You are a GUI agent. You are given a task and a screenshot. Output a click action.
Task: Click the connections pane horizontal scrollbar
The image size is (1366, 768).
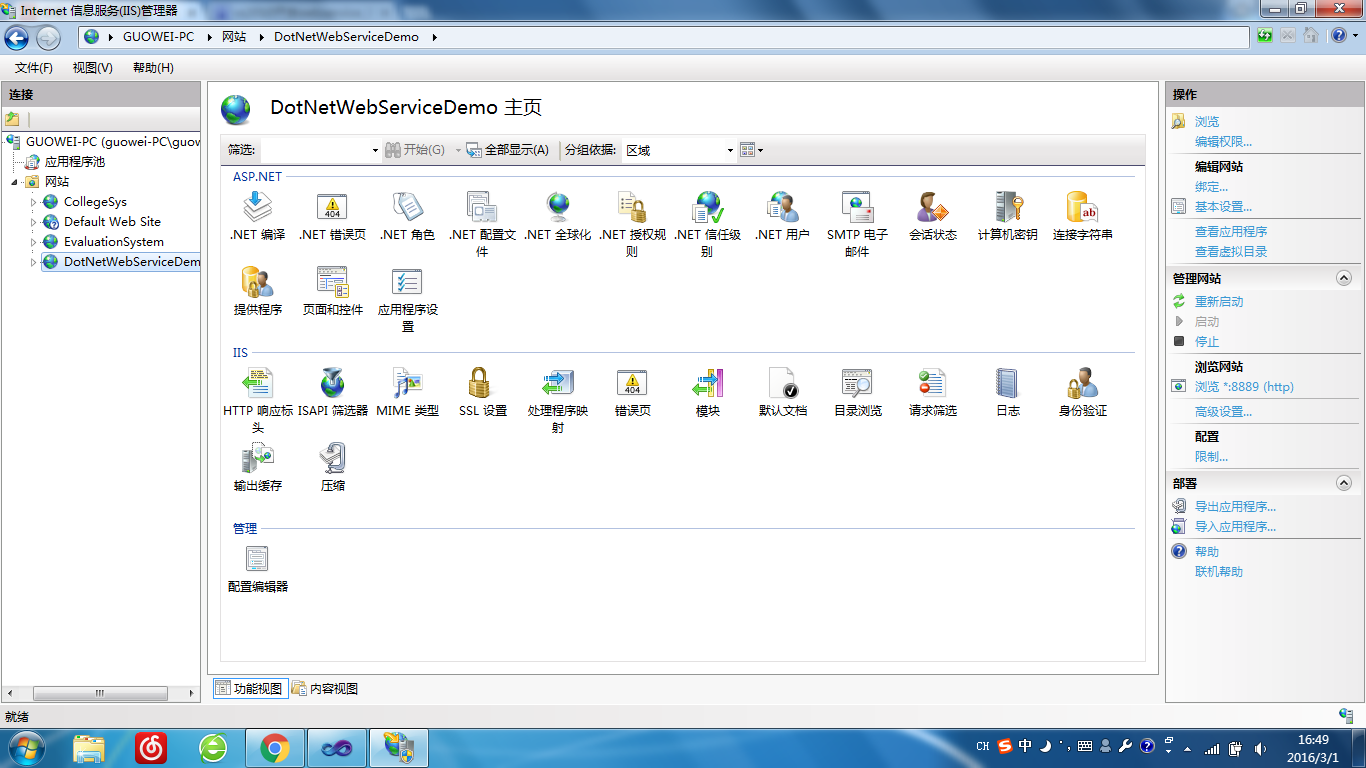(101, 693)
